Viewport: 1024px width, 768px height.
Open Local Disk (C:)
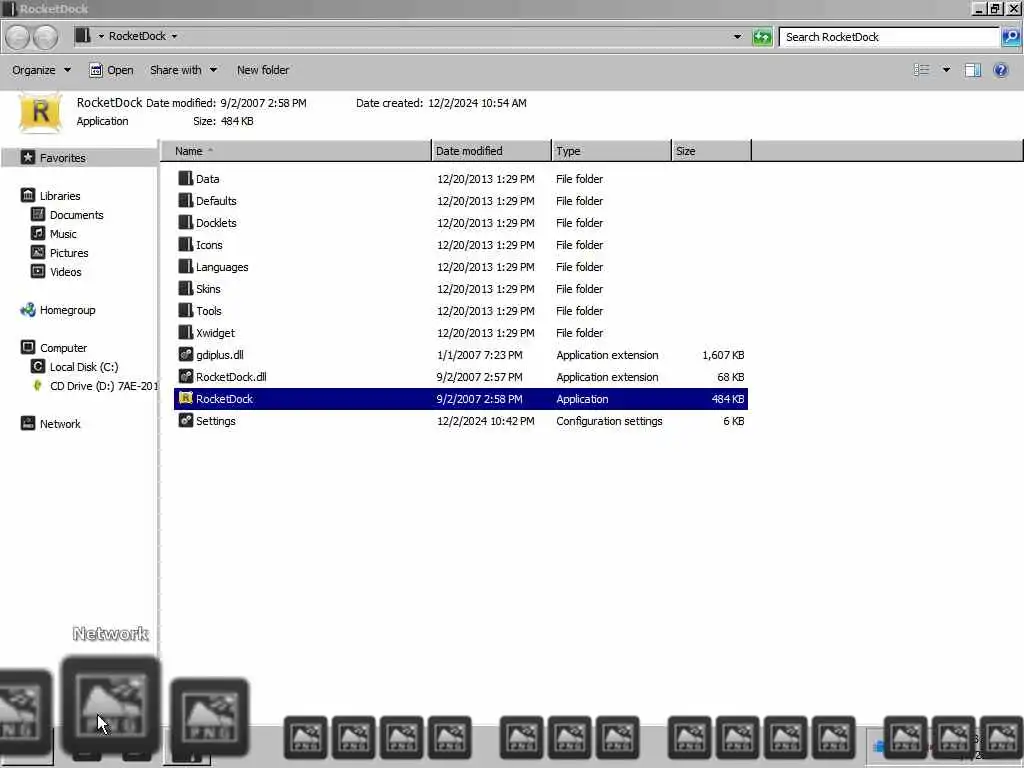point(84,367)
